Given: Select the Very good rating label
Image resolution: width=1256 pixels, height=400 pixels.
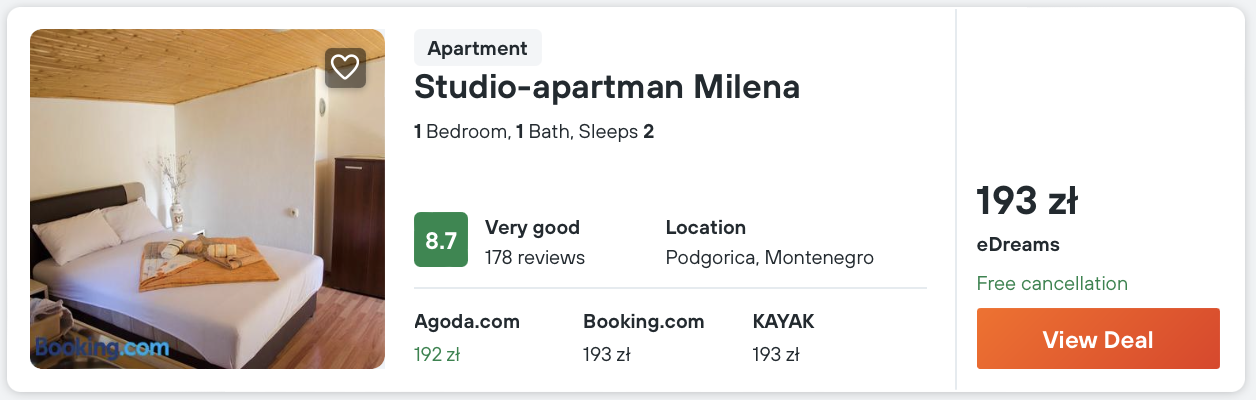Looking at the screenshot, I should point(532,227).
